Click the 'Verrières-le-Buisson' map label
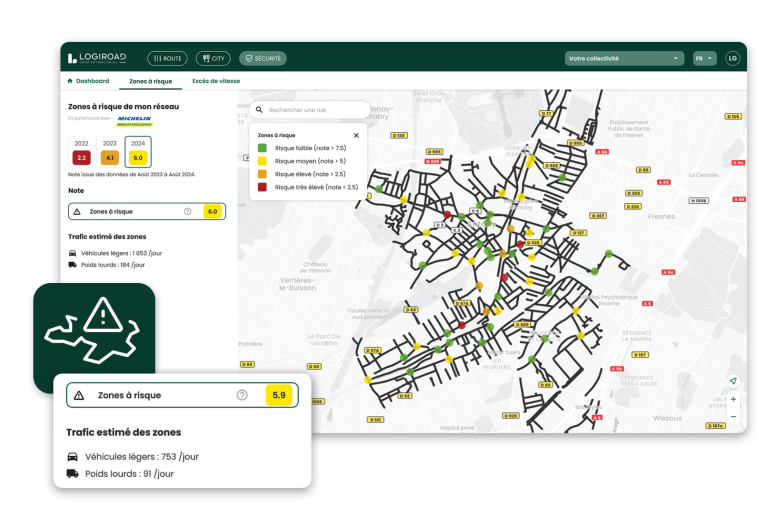Screen dimensions: 768x527 [297, 284]
